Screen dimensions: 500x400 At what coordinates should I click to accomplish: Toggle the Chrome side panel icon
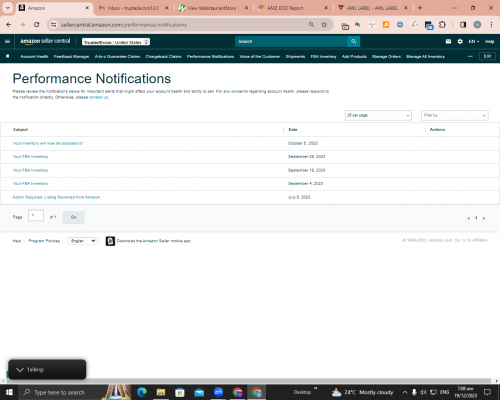pos(463,25)
